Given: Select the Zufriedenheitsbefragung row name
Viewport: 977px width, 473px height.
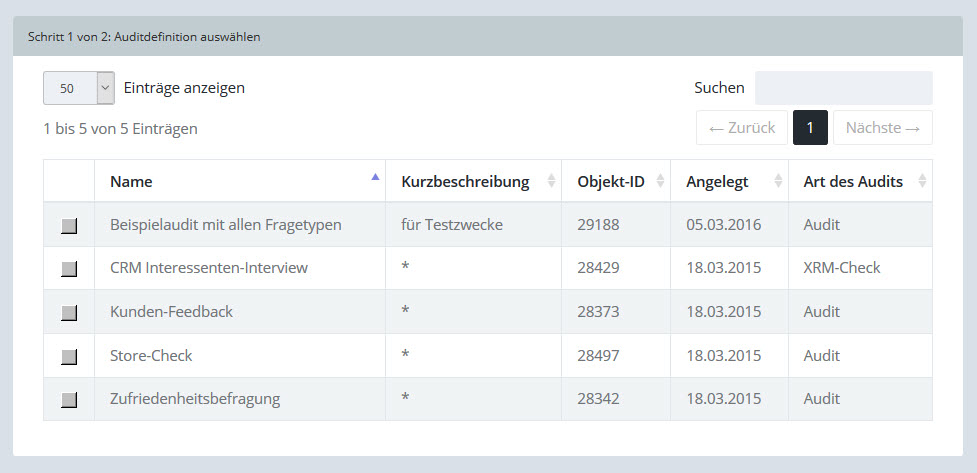Looking at the screenshot, I should [195, 399].
